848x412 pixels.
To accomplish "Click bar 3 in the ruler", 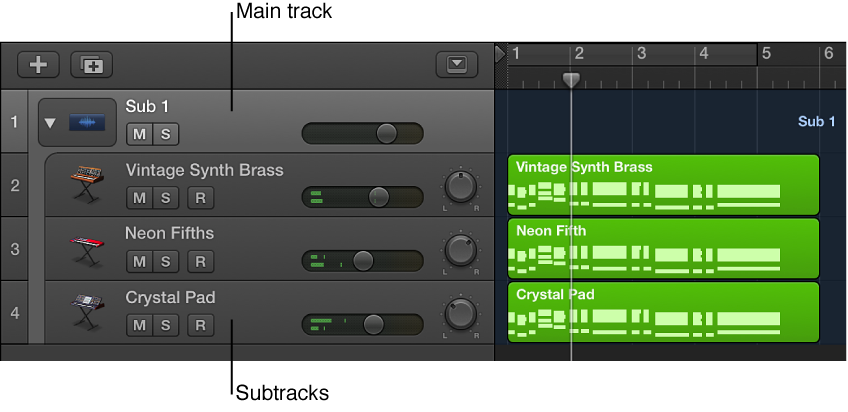I will (x=642, y=54).
